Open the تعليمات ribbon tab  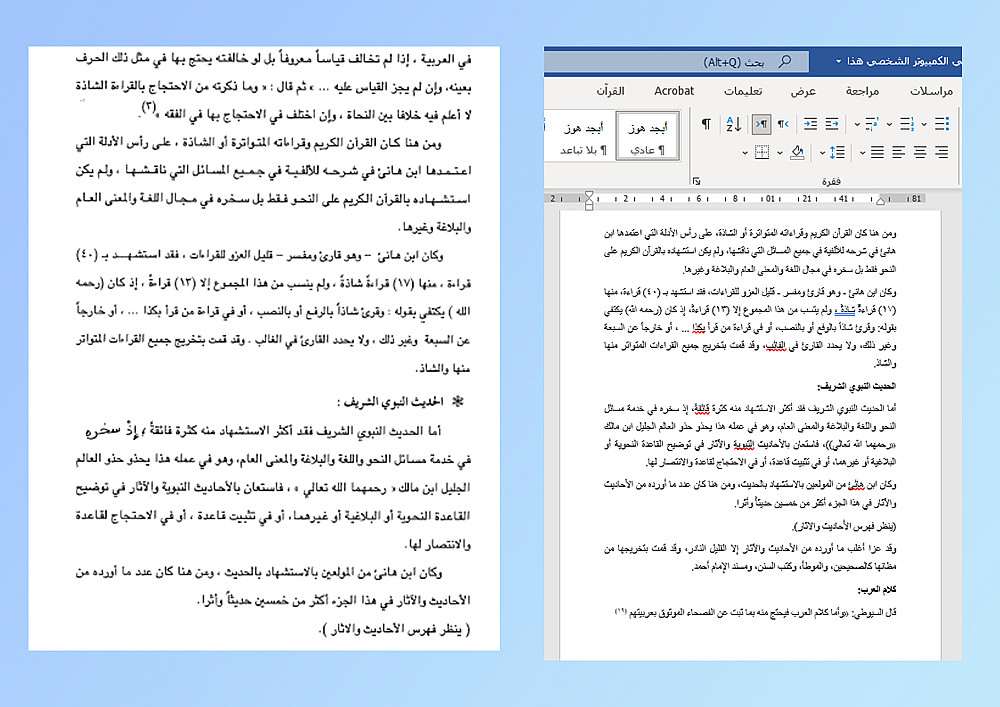tap(743, 91)
